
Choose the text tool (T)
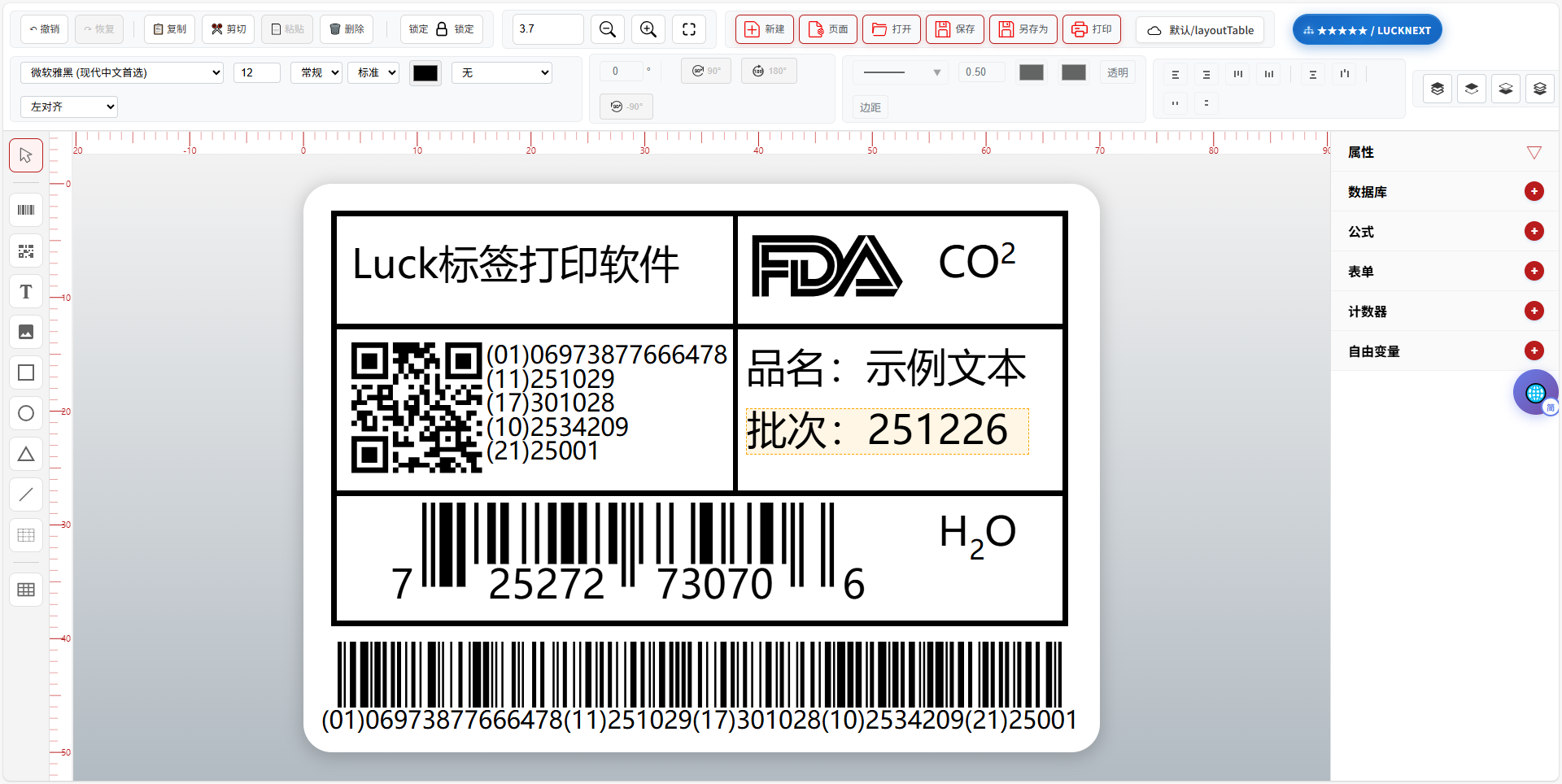26,292
